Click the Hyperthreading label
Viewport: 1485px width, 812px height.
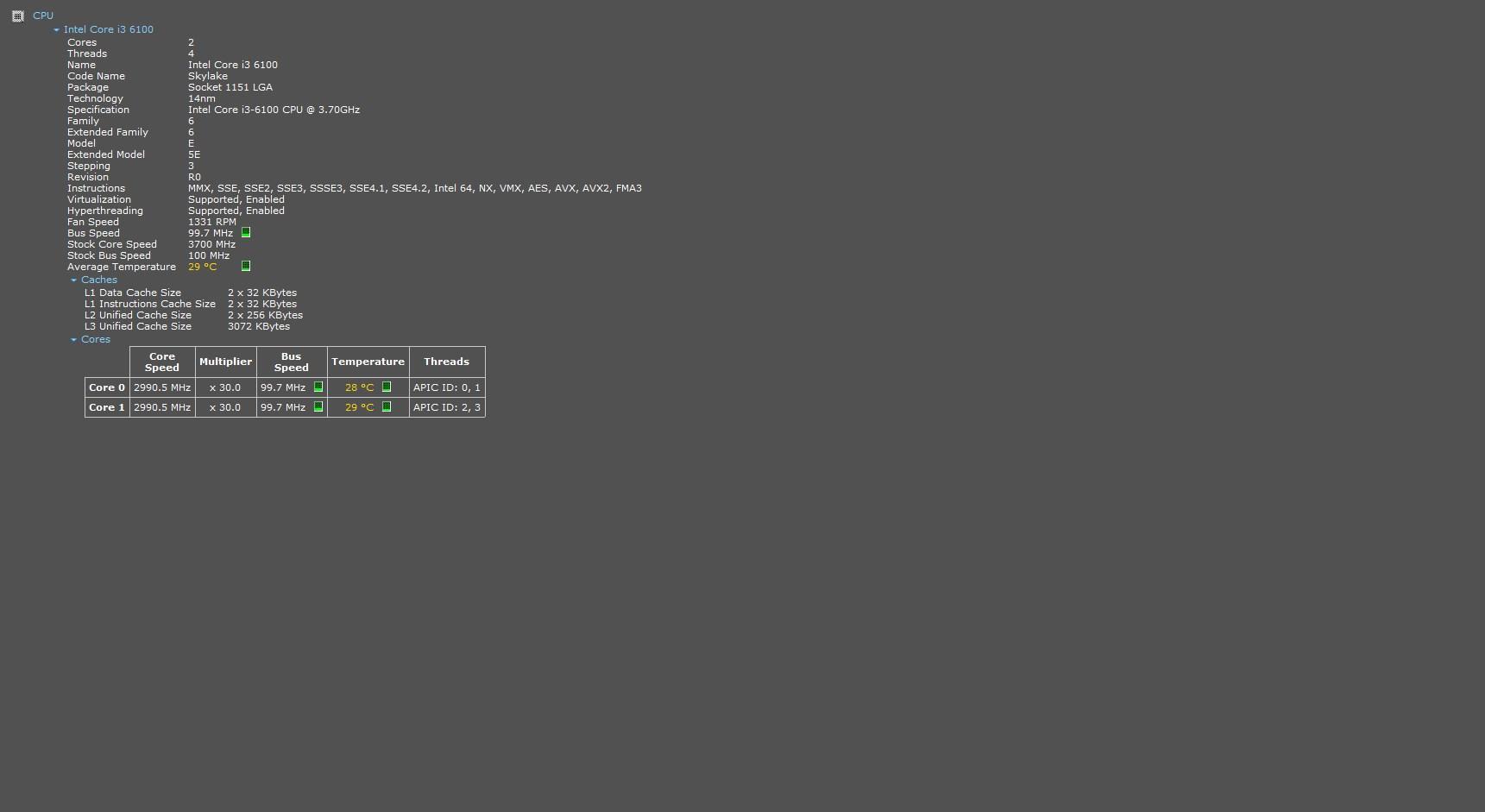pyautogui.click(x=105, y=211)
